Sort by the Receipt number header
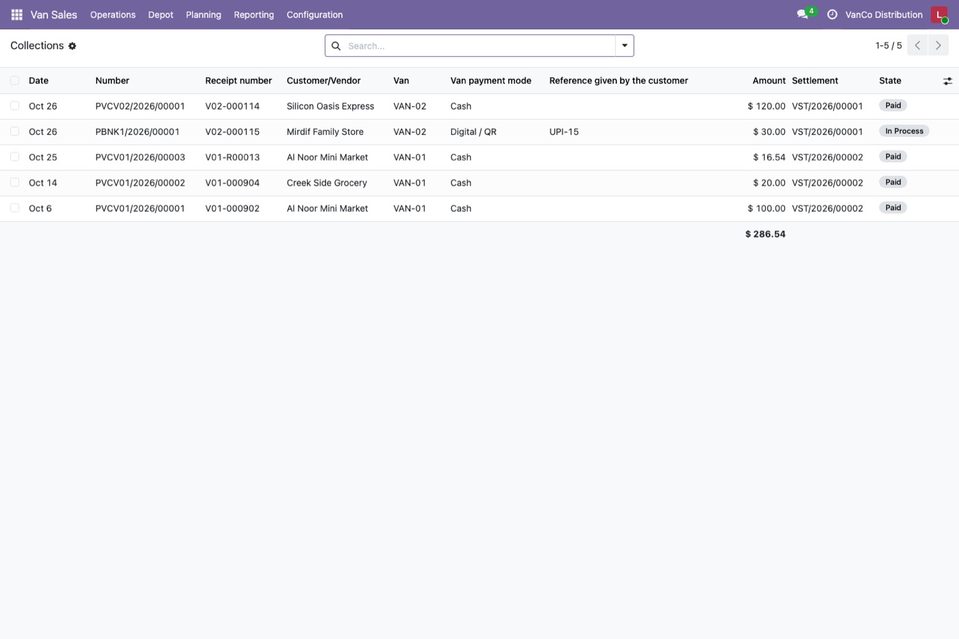959x639 pixels. point(239,81)
